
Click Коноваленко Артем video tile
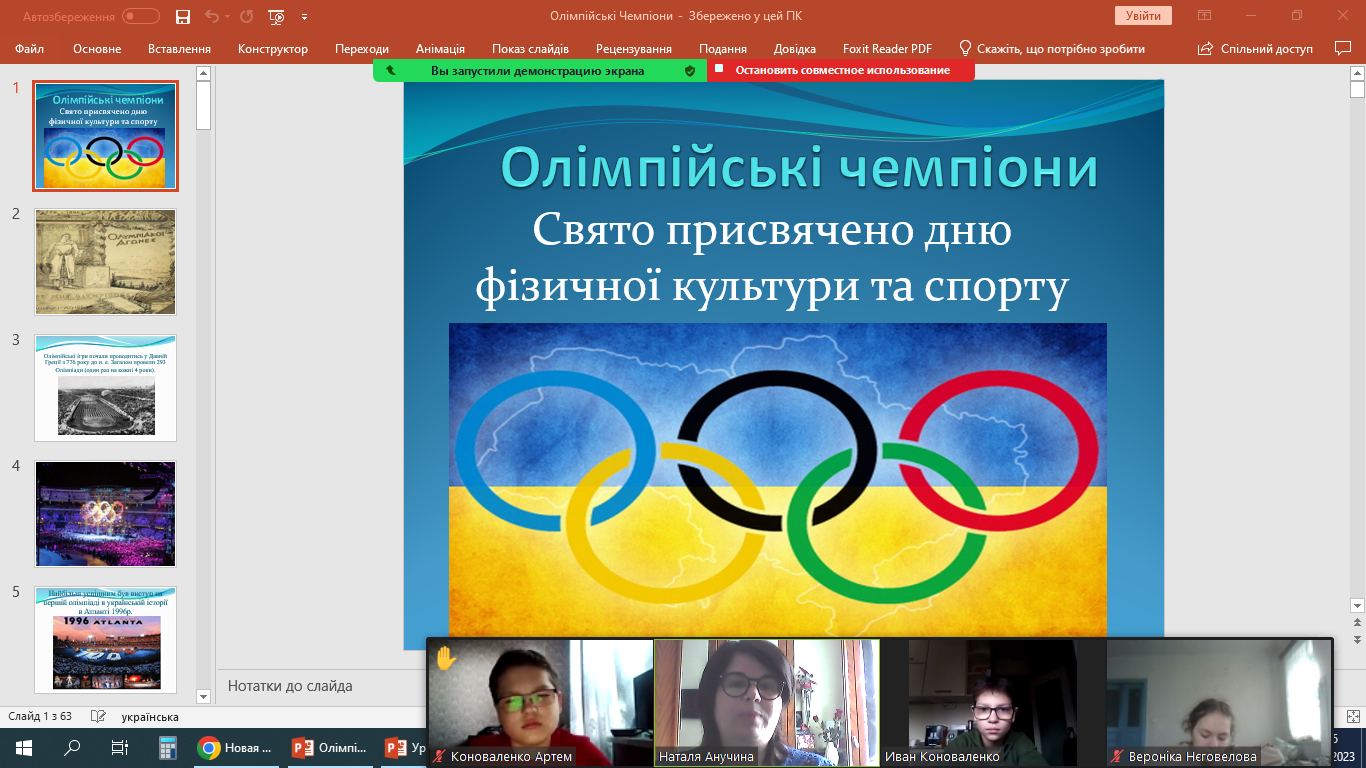click(x=540, y=702)
